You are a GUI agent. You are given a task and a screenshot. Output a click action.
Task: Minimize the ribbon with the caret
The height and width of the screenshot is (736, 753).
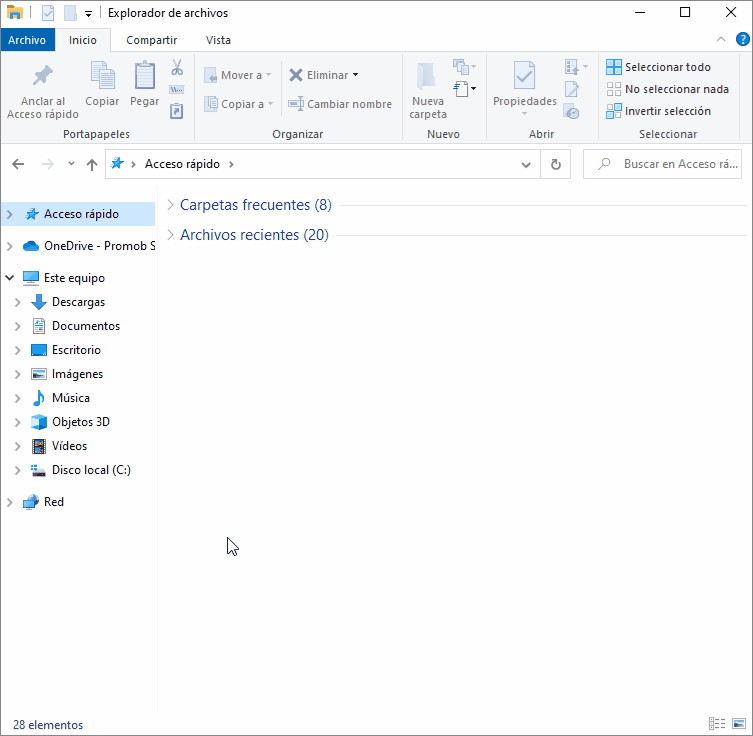point(720,39)
